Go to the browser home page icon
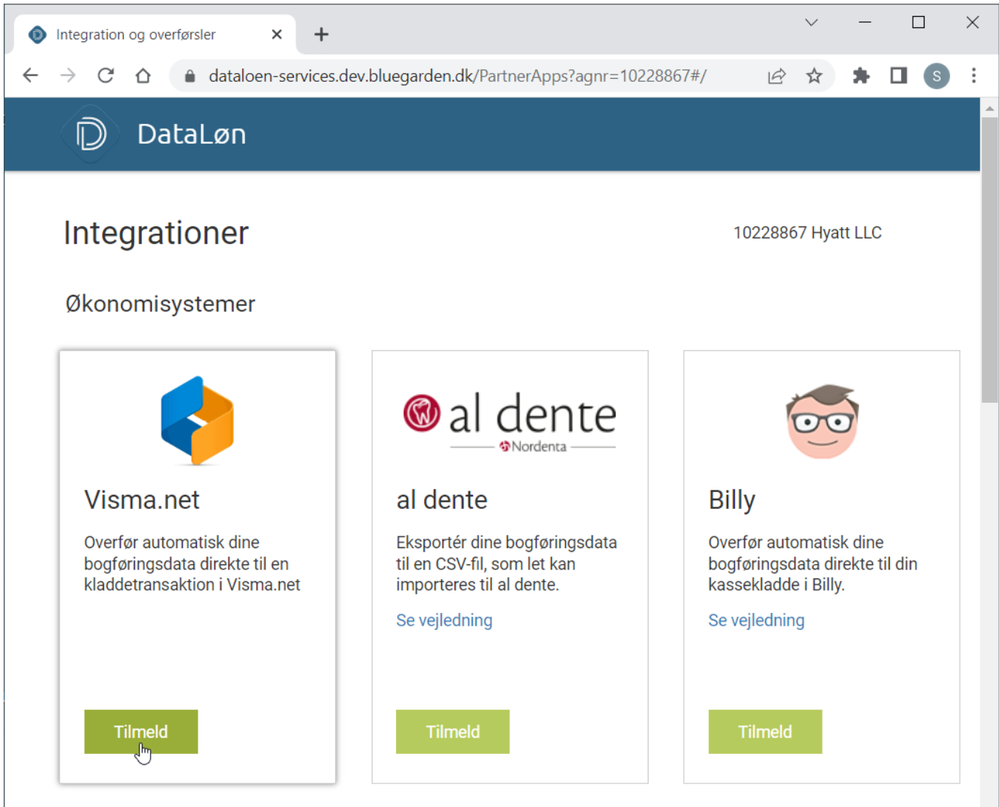999x807 pixels. click(x=143, y=76)
